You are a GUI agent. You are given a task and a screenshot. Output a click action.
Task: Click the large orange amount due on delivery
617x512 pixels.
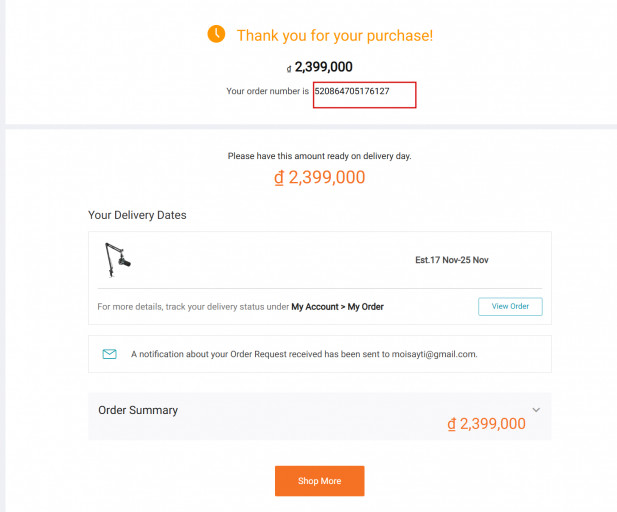320,178
